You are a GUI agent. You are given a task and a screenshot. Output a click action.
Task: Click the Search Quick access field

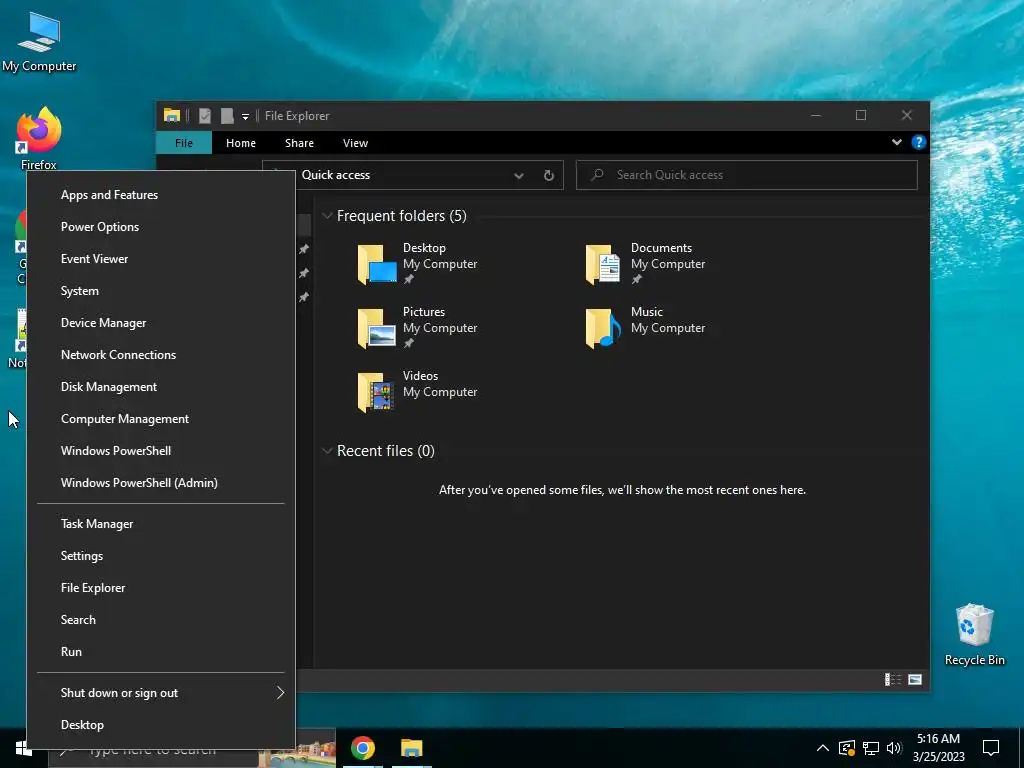click(x=746, y=175)
